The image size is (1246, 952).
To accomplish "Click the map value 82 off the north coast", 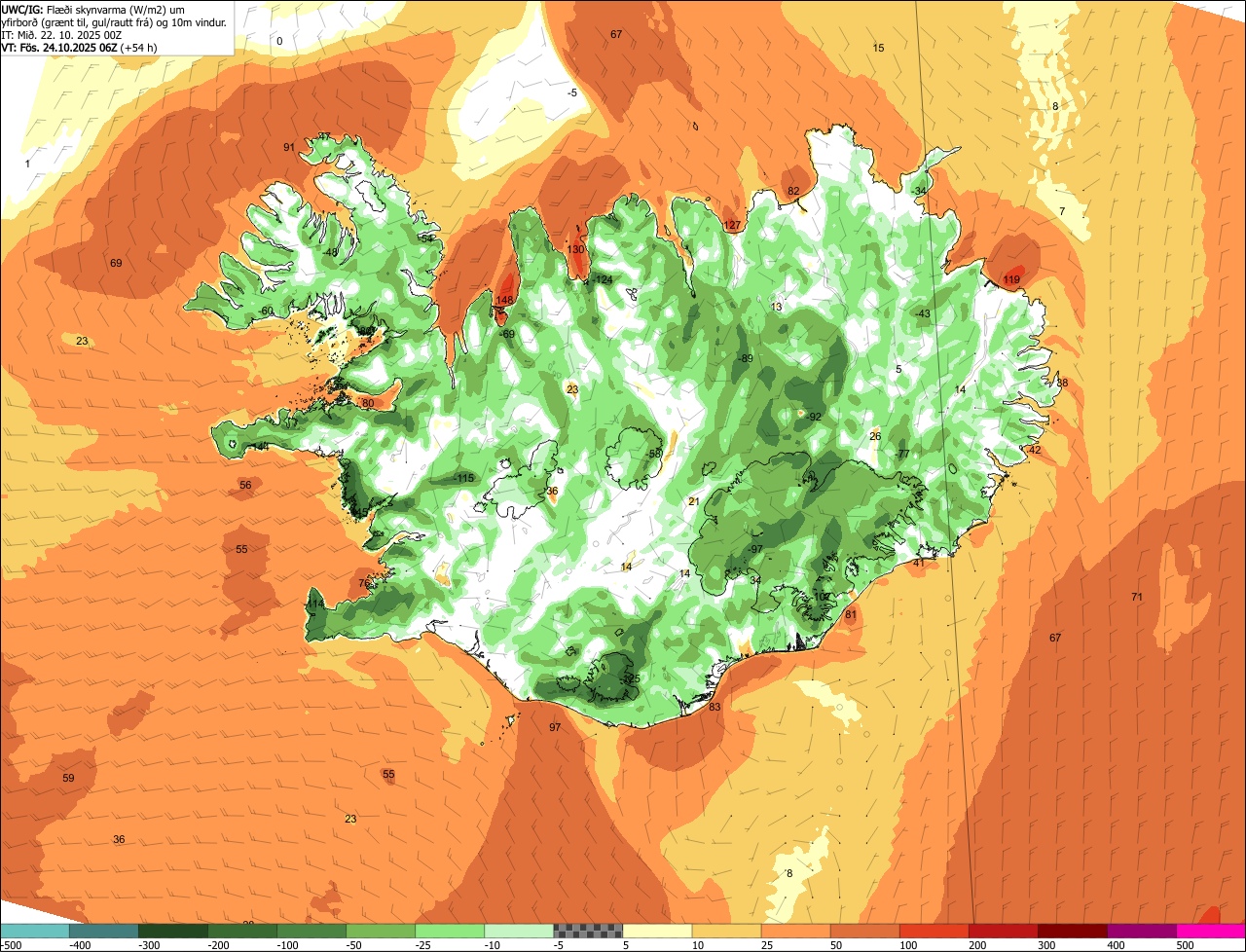I will 793,192.
